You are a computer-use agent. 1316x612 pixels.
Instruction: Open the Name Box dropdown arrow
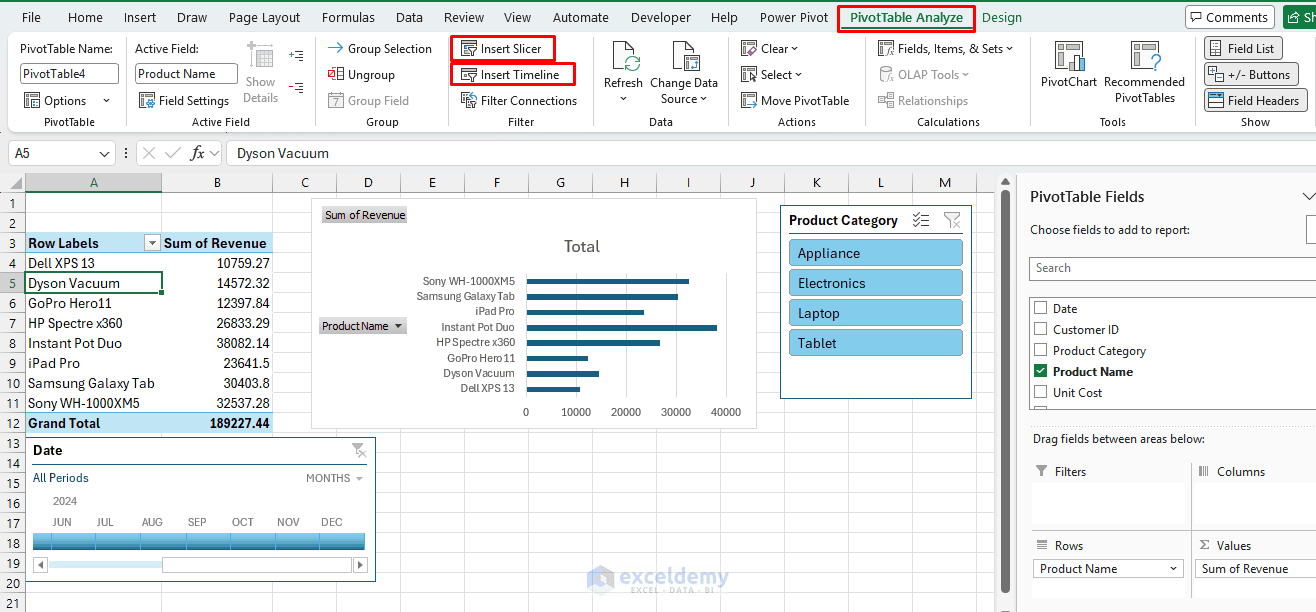(106, 153)
